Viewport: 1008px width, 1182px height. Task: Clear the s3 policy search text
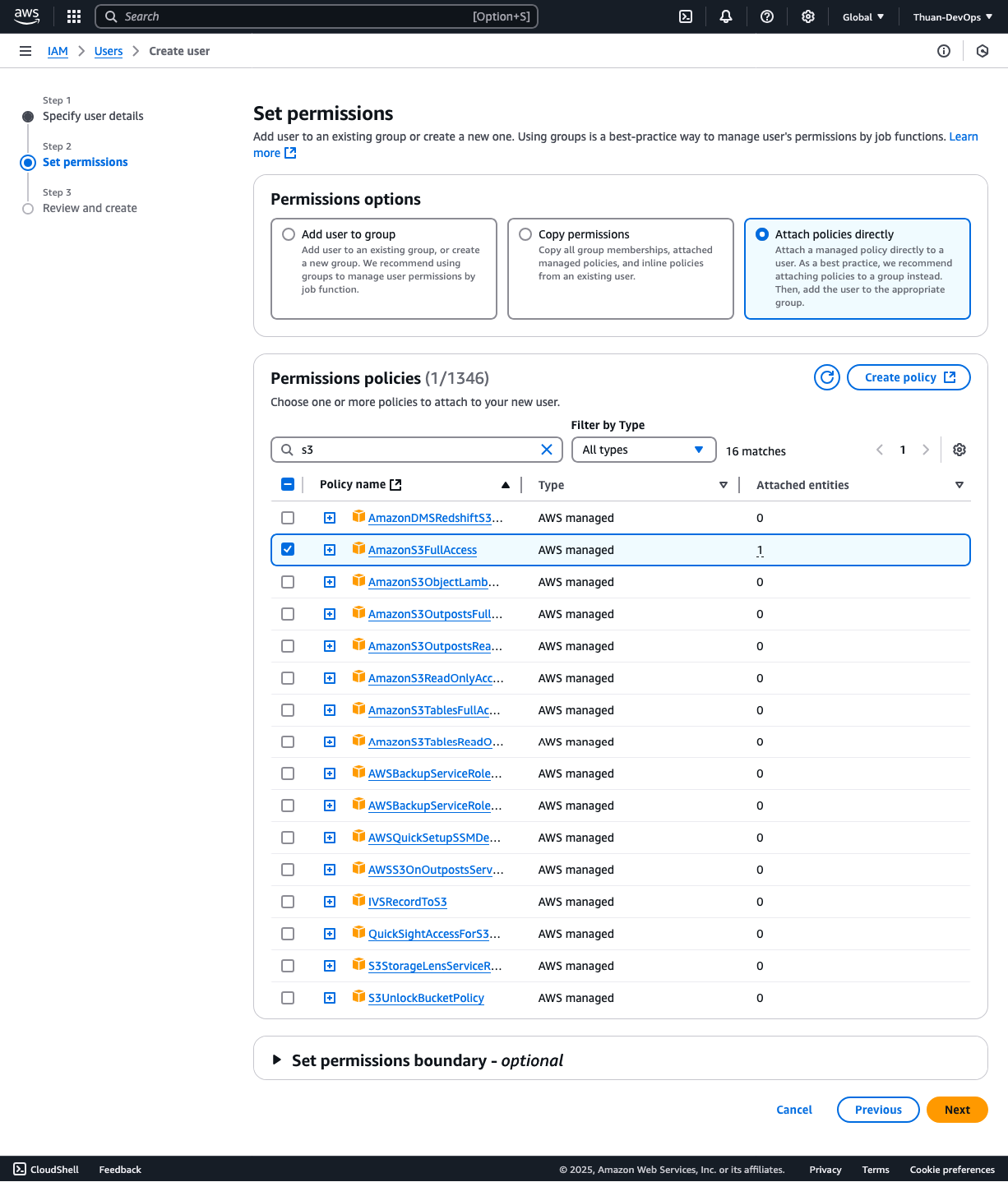547,450
